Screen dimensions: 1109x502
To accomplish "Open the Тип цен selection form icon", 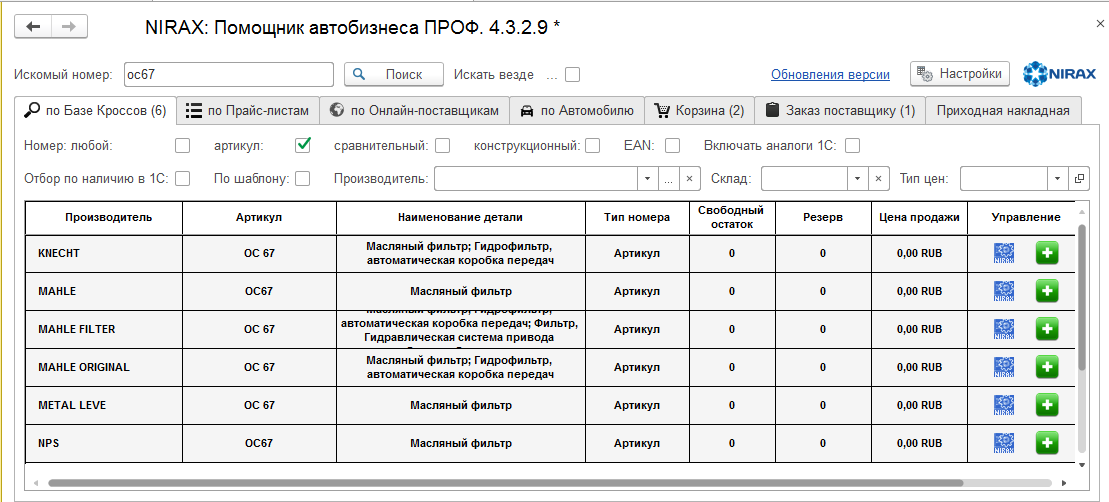I will [x=1079, y=179].
